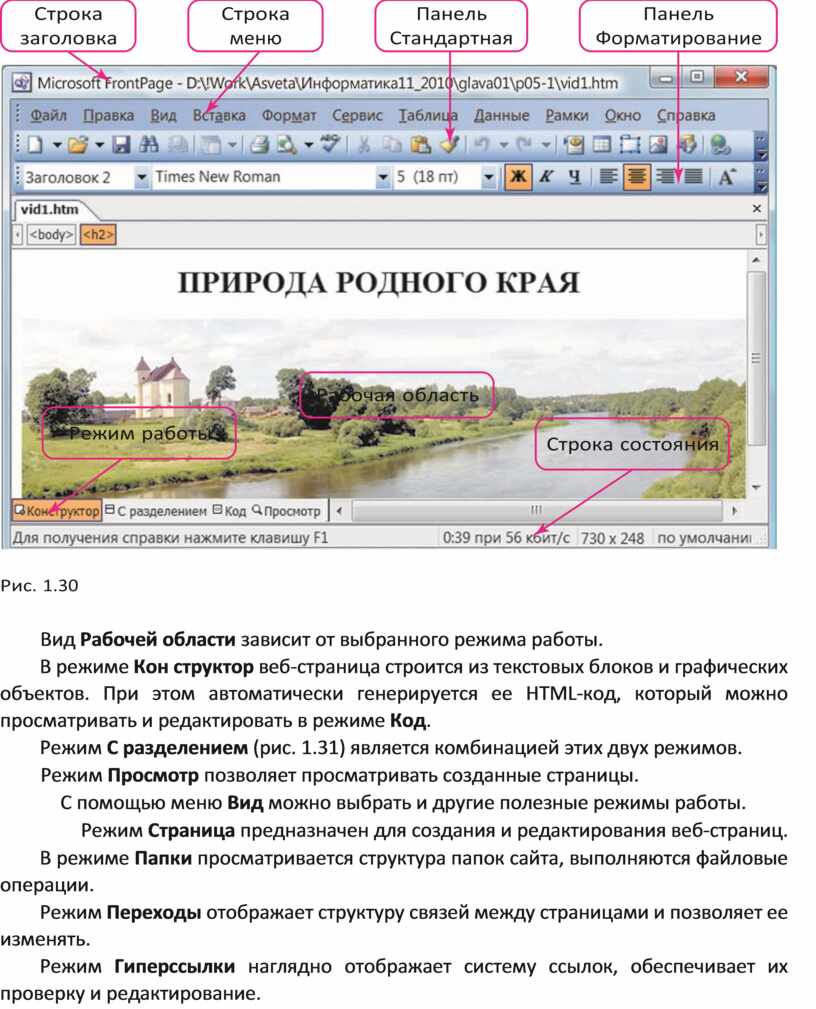The height and width of the screenshot is (1009, 816).
Task: Select the <body> tag button
Action: click(x=51, y=235)
